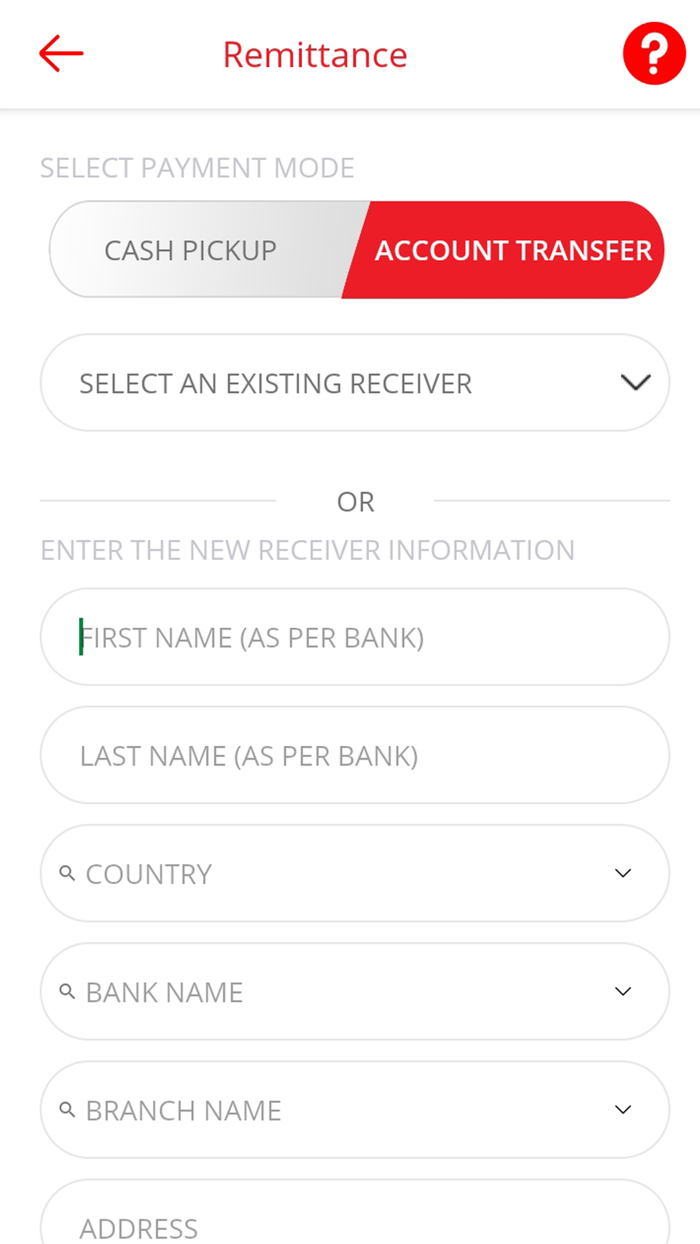
Task: Click the chevron on the BRANCH NAME selector
Action: tap(623, 1109)
